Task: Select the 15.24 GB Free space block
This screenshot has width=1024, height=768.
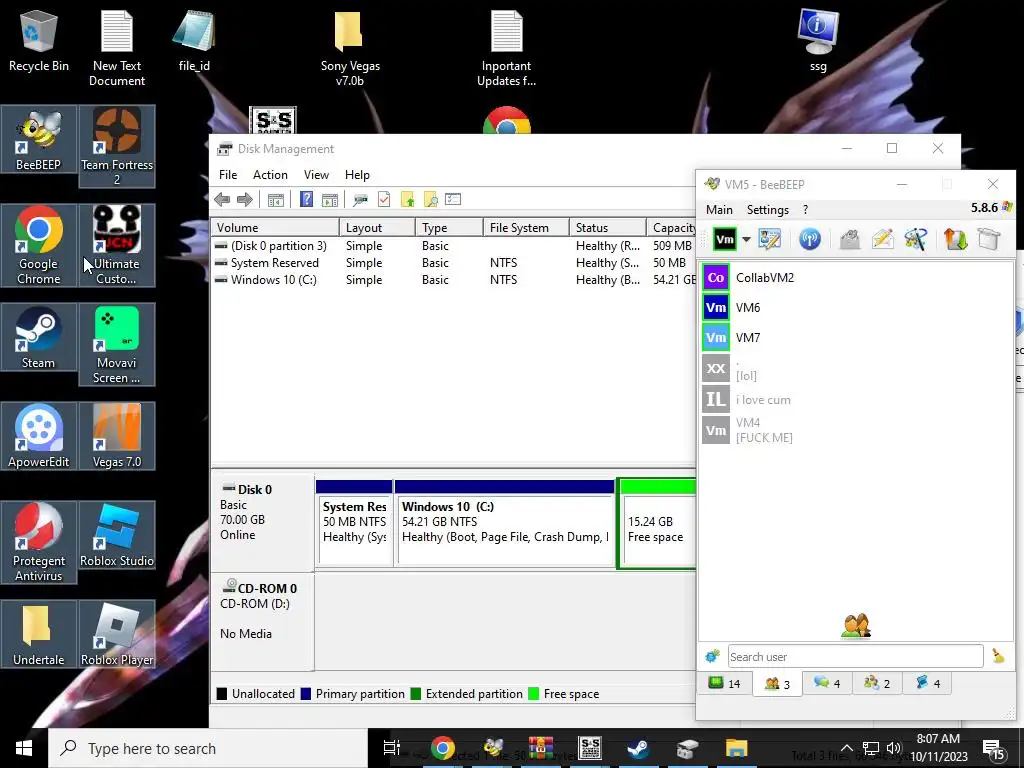Action: pos(656,524)
